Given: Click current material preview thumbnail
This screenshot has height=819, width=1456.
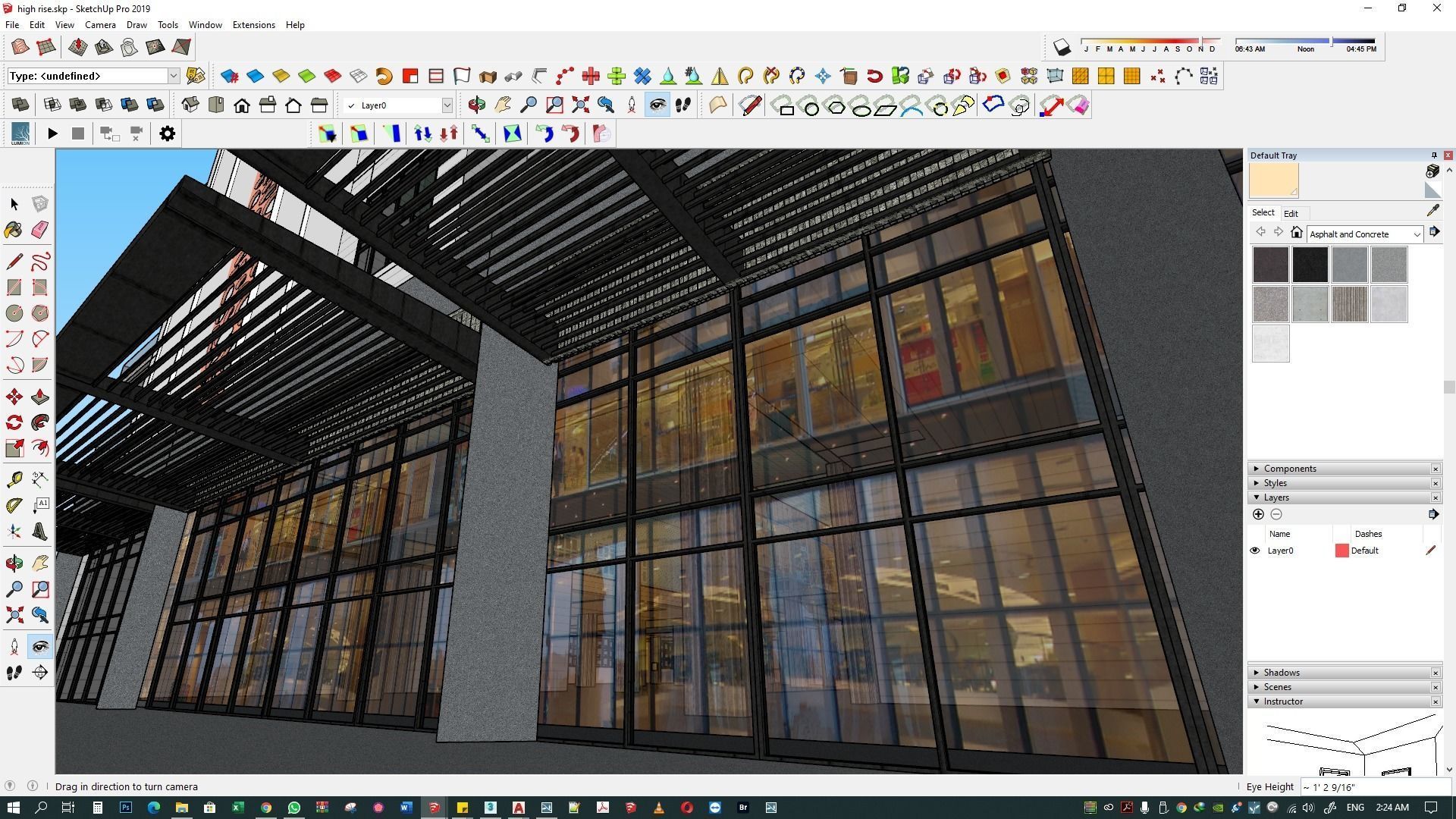Looking at the screenshot, I should [1274, 180].
